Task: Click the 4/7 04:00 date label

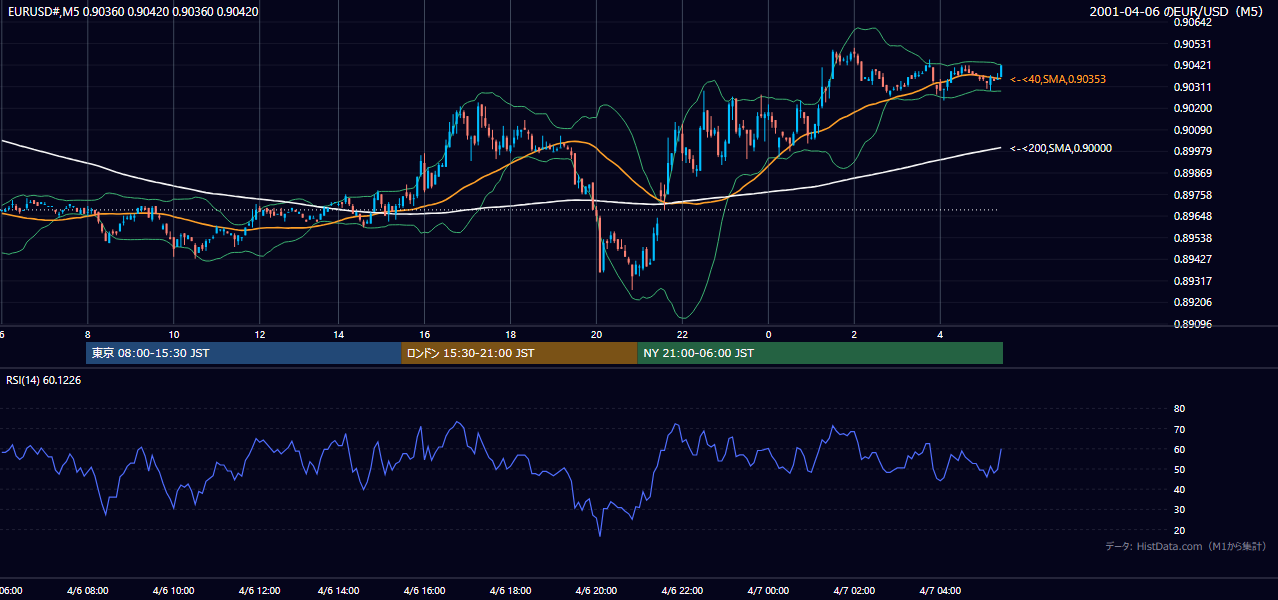Action: tap(940, 590)
